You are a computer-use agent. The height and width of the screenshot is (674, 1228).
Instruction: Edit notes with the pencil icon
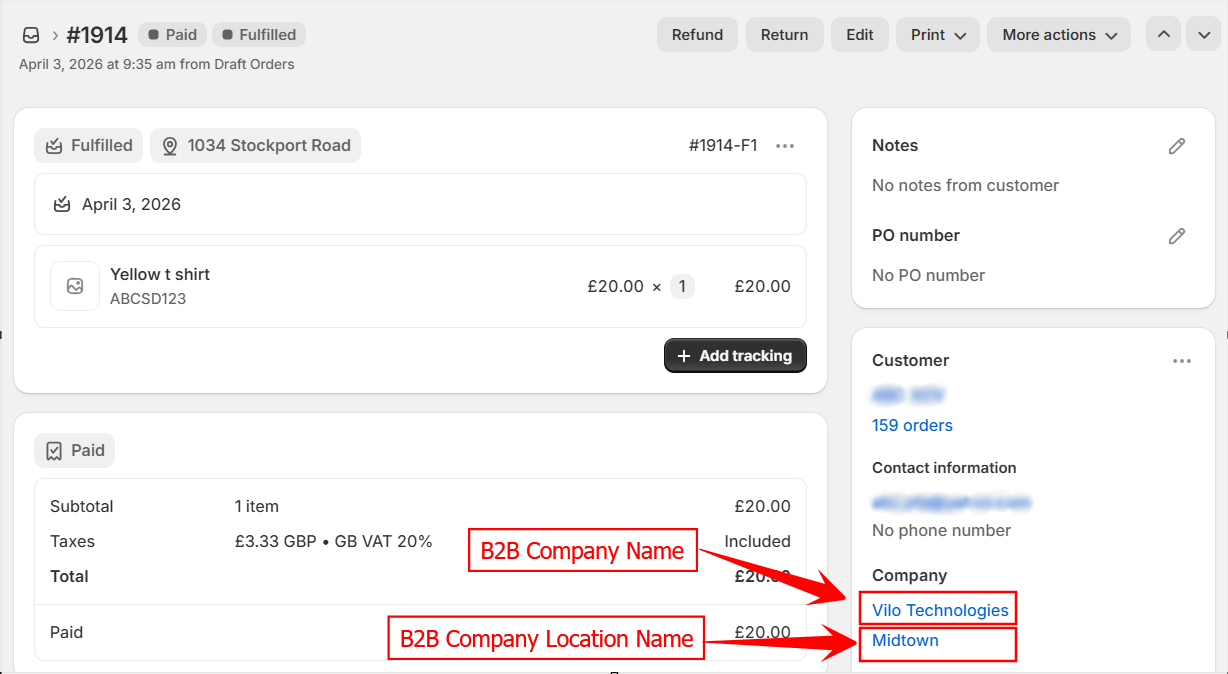click(1177, 146)
